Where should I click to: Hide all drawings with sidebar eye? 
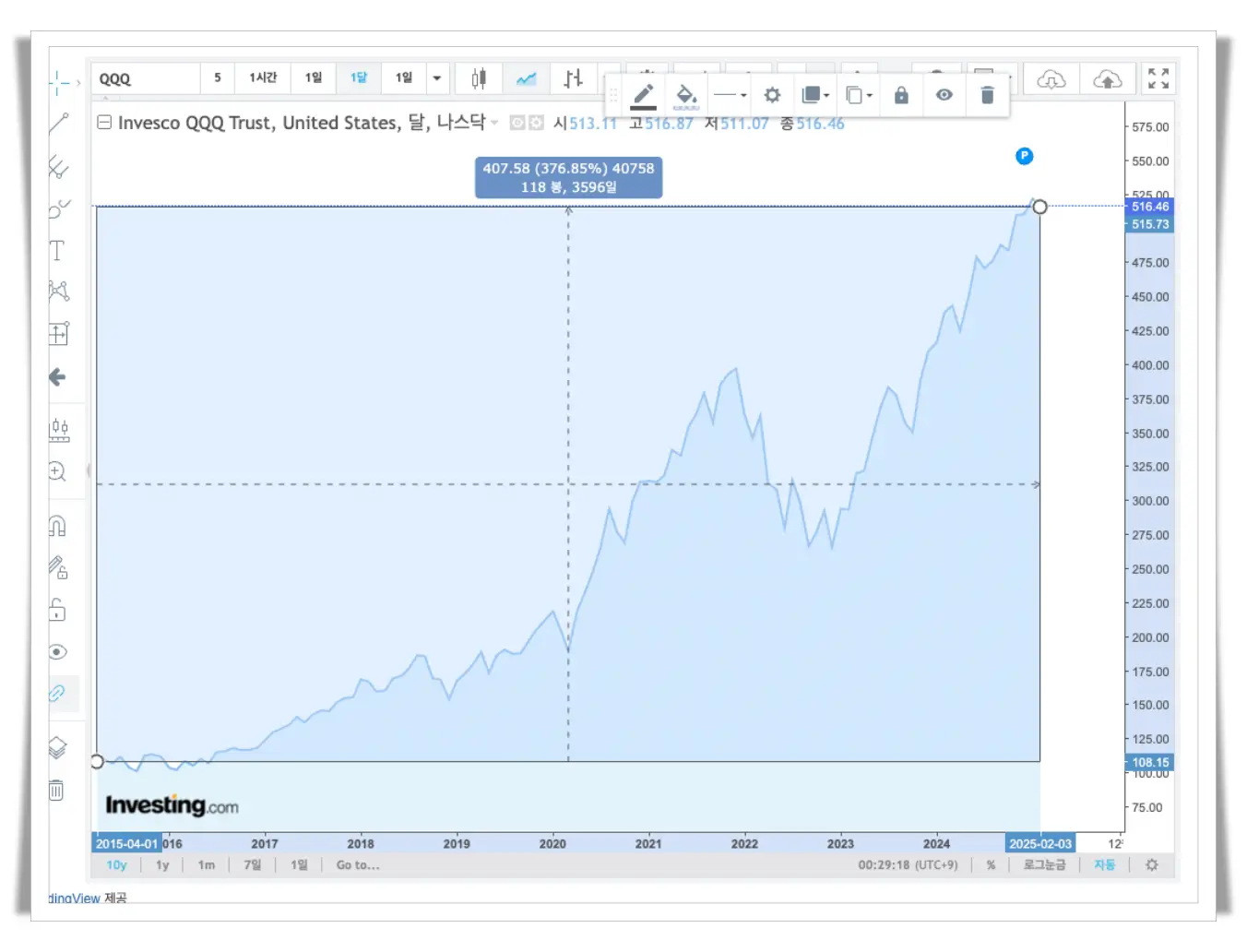[57, 652]
